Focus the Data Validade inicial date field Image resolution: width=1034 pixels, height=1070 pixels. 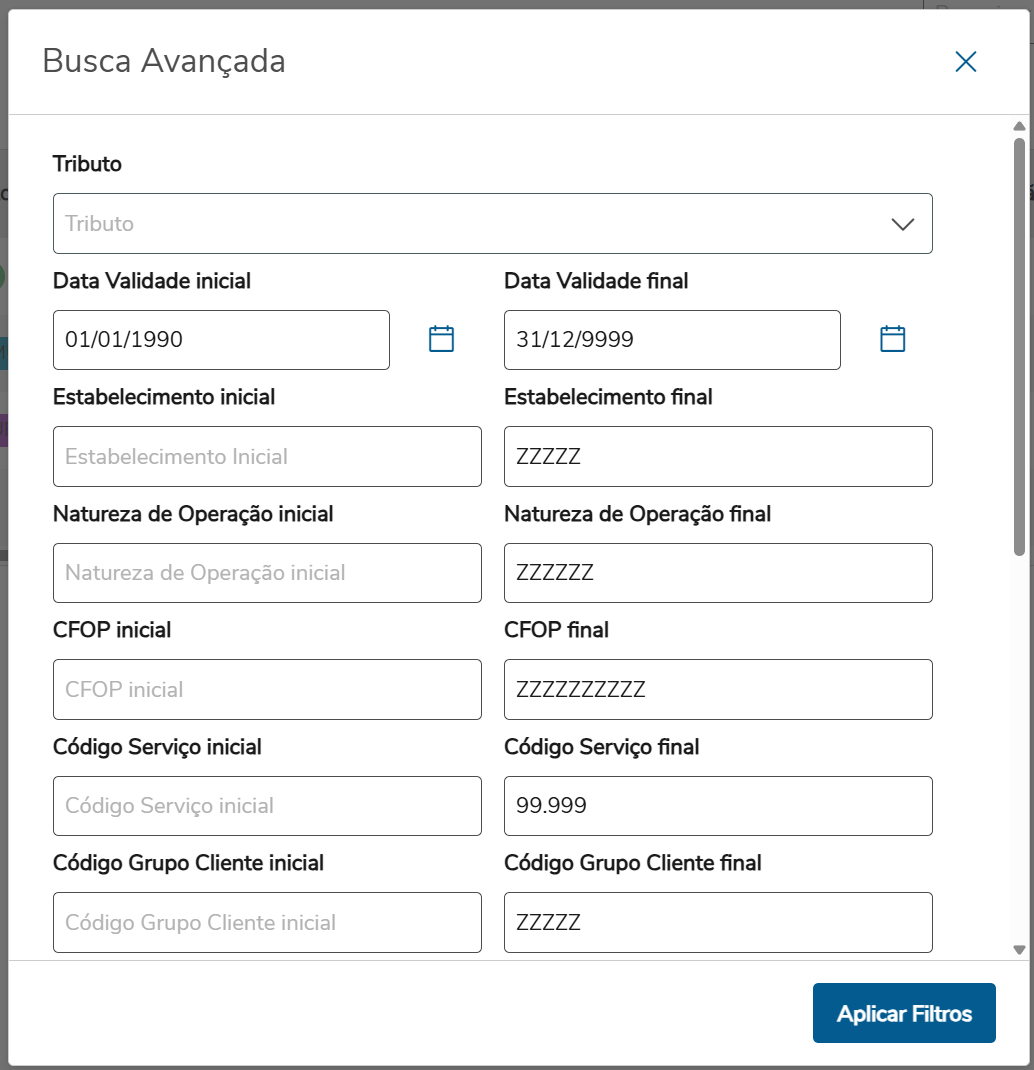click(x=221, y=340)
